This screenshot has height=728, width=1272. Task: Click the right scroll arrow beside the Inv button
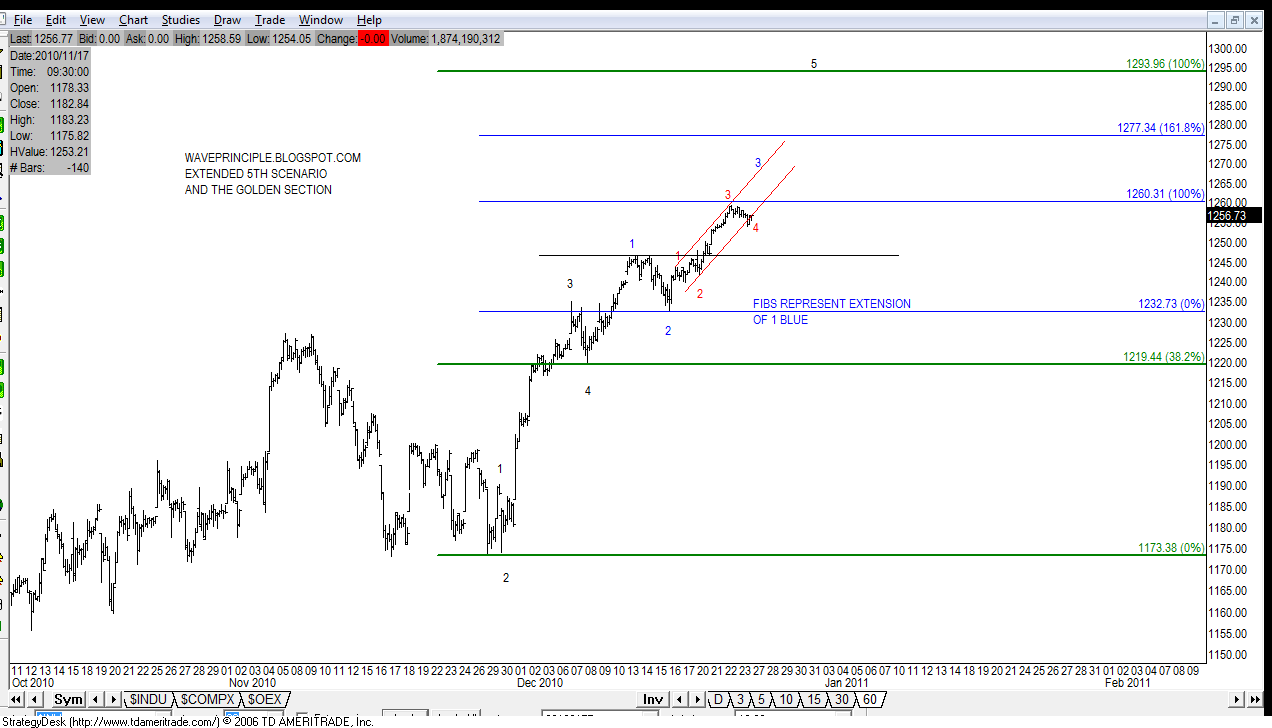click(695, 699)
